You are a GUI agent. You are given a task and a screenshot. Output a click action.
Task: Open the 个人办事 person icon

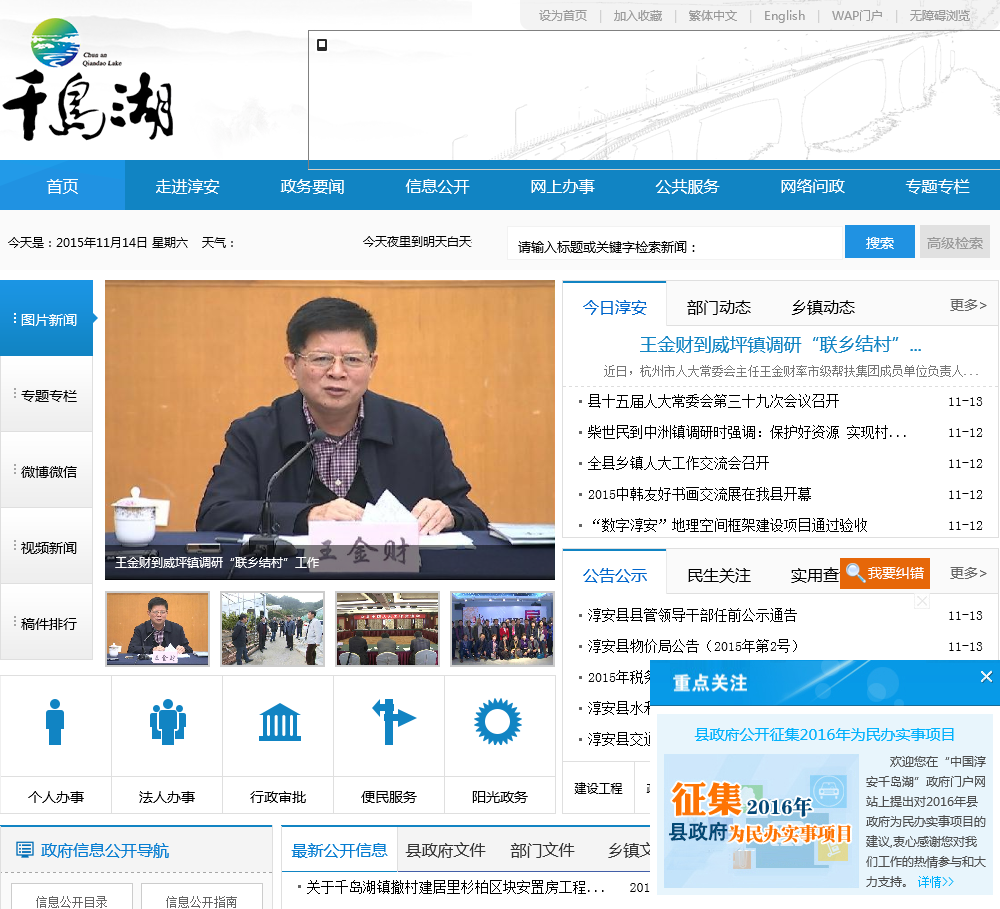[x=55, y=722]
